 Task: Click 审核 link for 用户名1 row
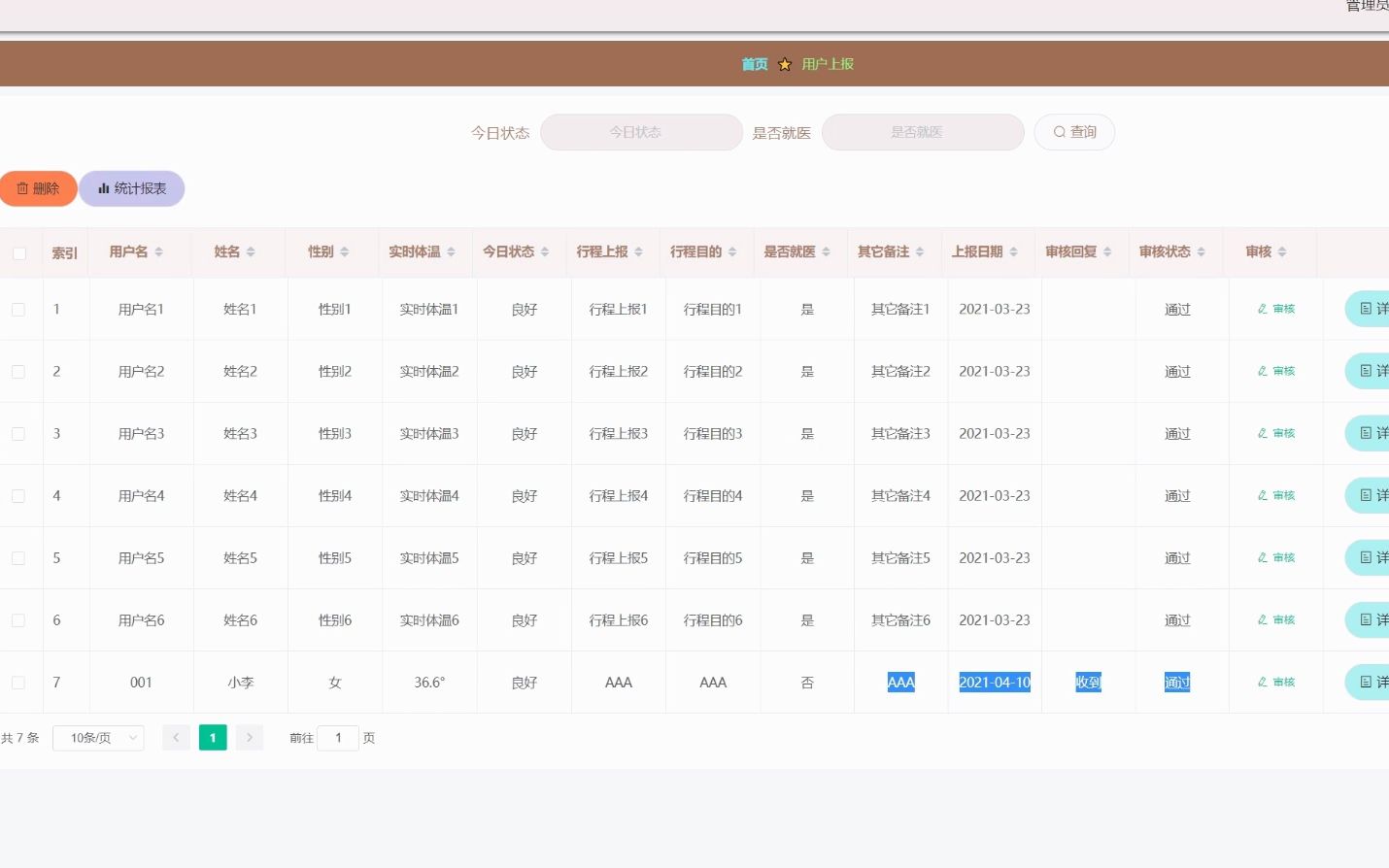(x=1276, y=309)
